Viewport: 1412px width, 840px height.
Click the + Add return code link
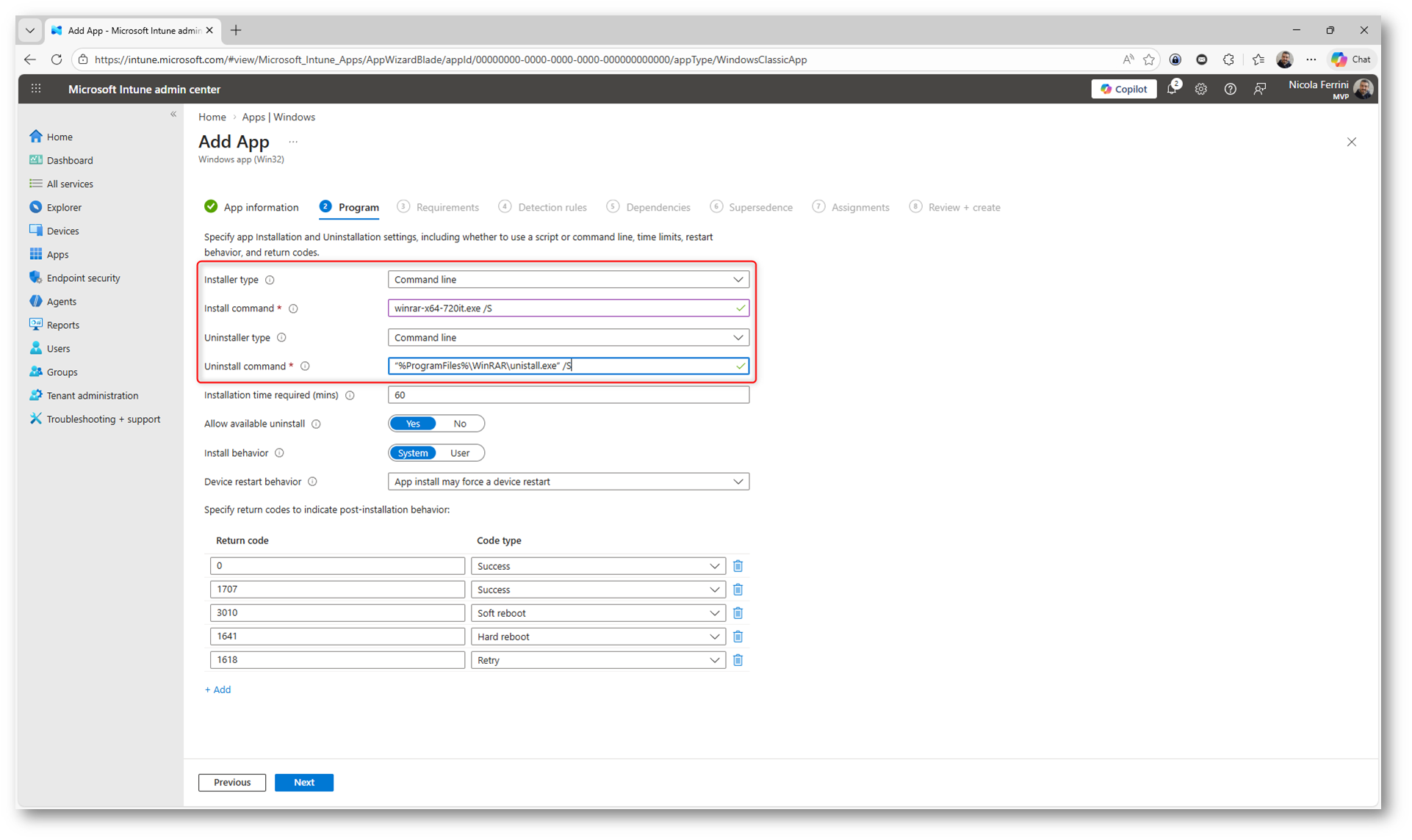point(218,689)
